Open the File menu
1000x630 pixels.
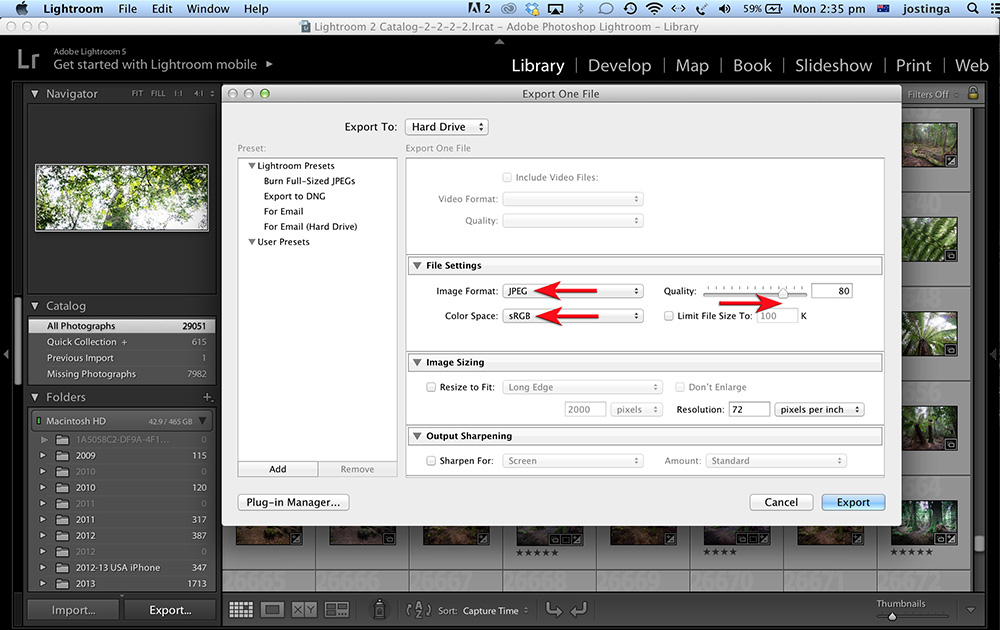pyautogui.click(x=128, y=8)
